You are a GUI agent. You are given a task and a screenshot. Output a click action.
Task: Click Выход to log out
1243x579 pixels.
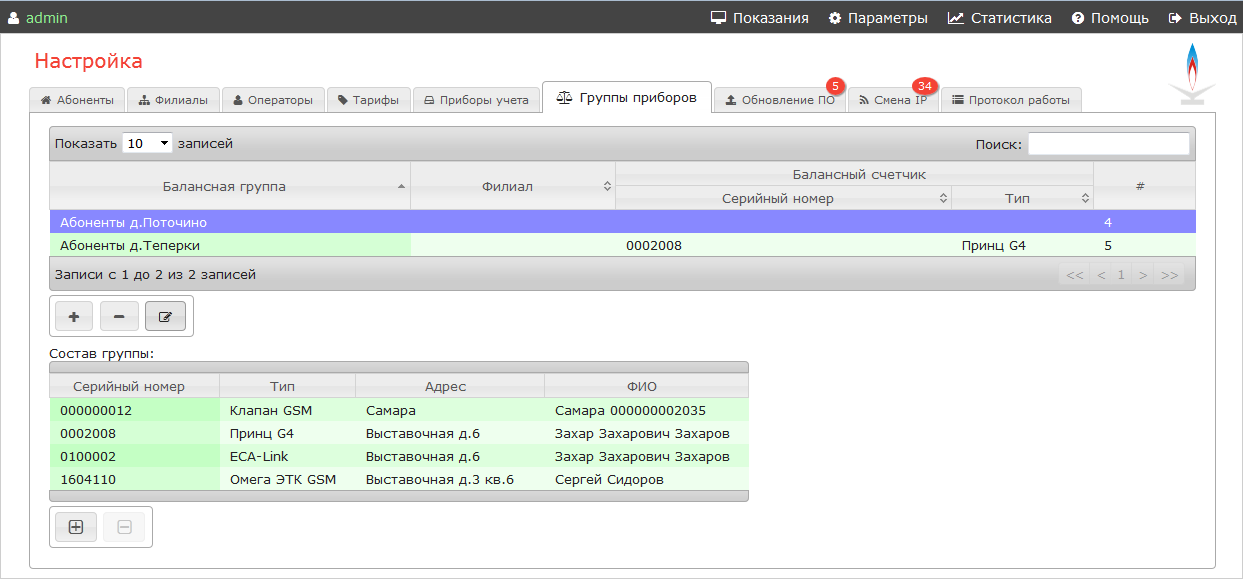point(1202,18)
